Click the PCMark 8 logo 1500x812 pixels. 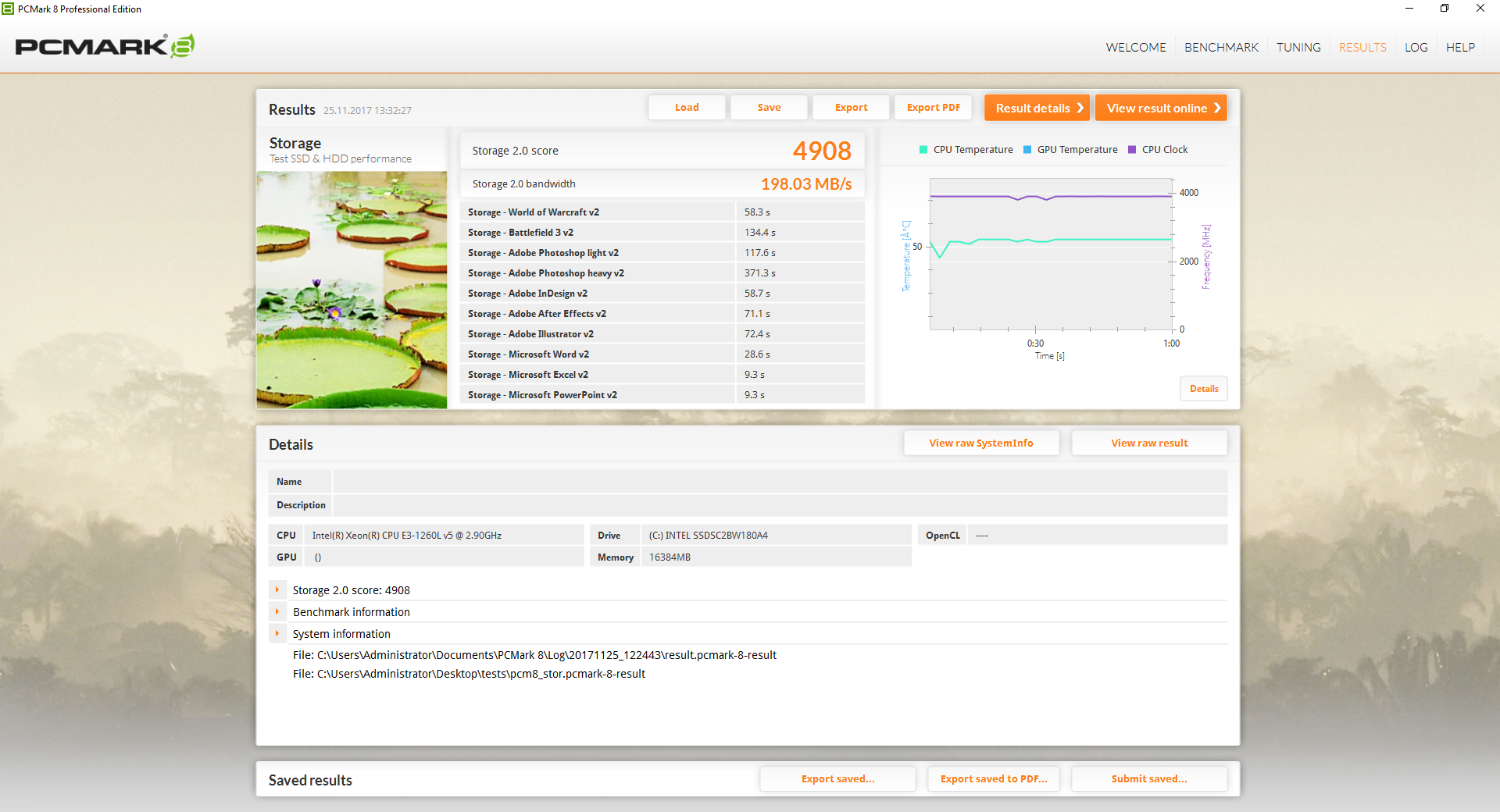point(105,46)
